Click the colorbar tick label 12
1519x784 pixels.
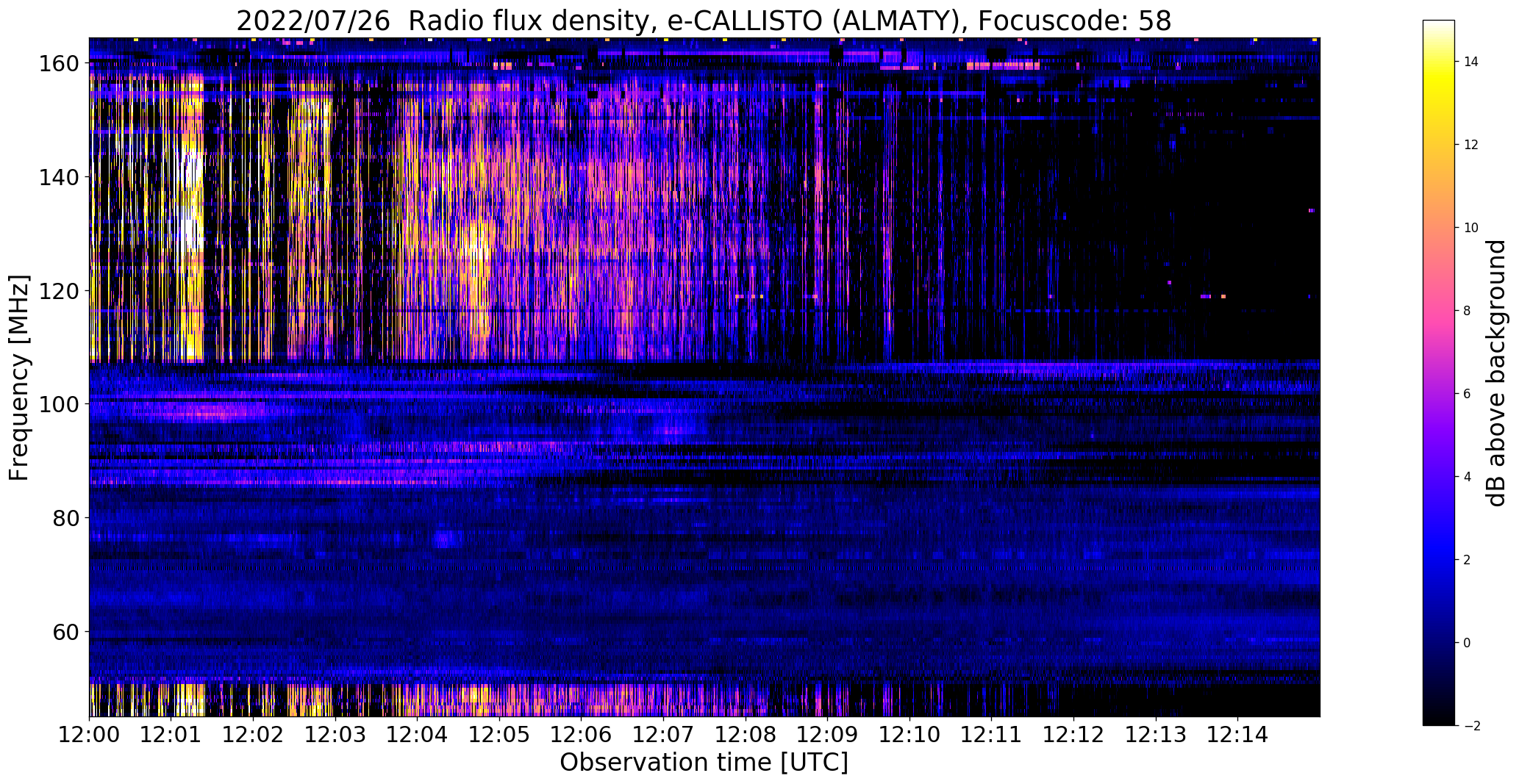(x=1471, y=145)
